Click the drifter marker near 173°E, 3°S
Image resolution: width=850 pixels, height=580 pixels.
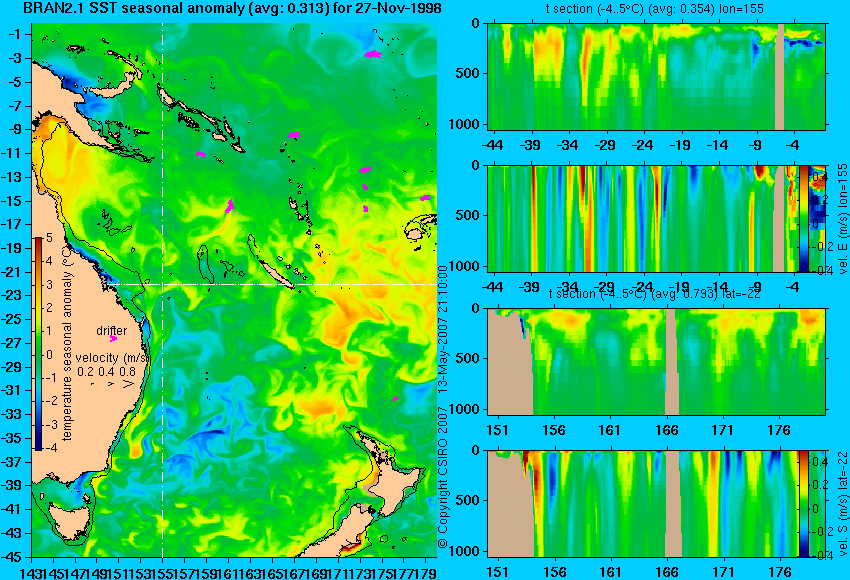tap(372, 54)
